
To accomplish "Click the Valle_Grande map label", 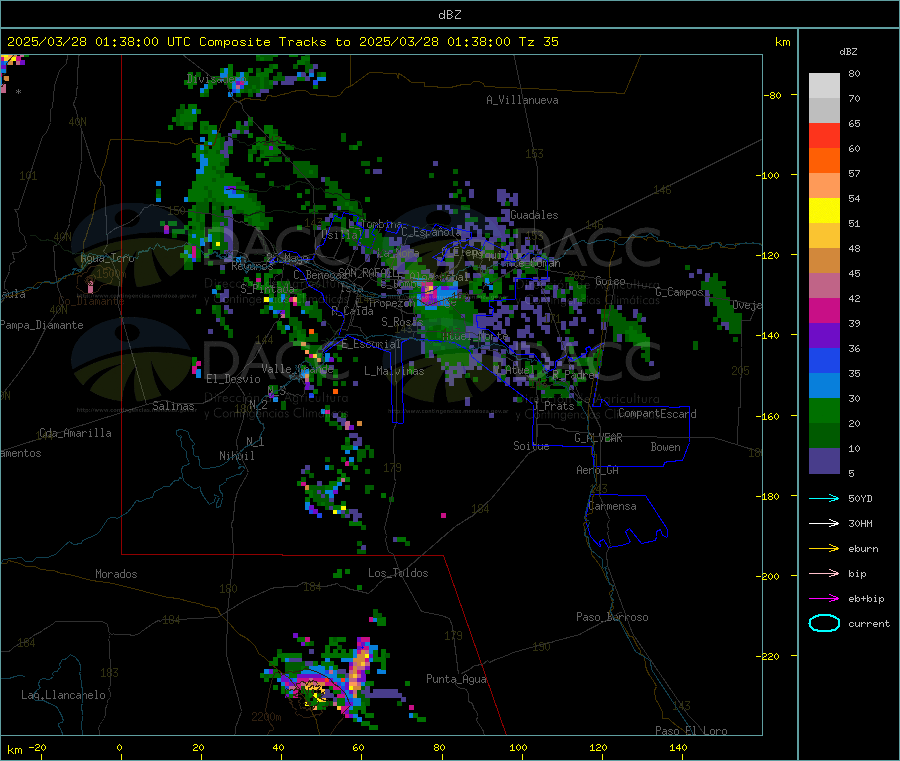I will (297, 369).
